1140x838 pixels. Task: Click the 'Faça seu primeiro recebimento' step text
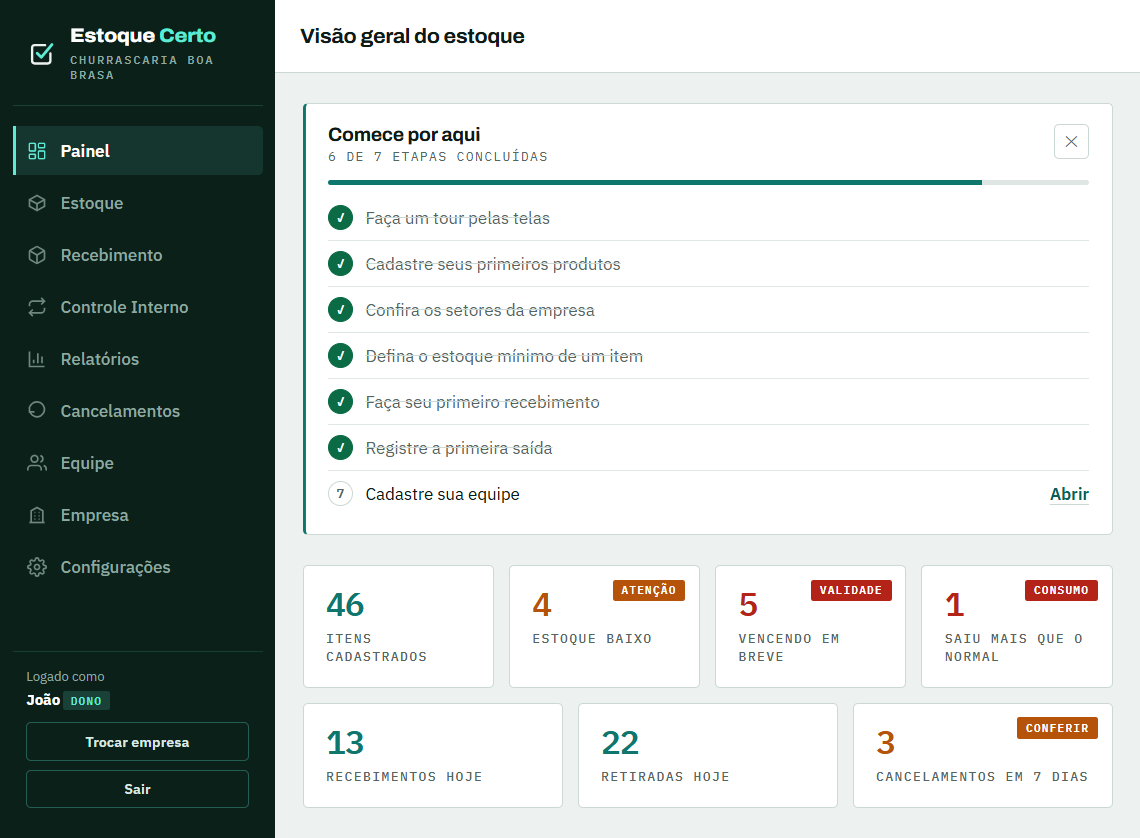(482, 402)
